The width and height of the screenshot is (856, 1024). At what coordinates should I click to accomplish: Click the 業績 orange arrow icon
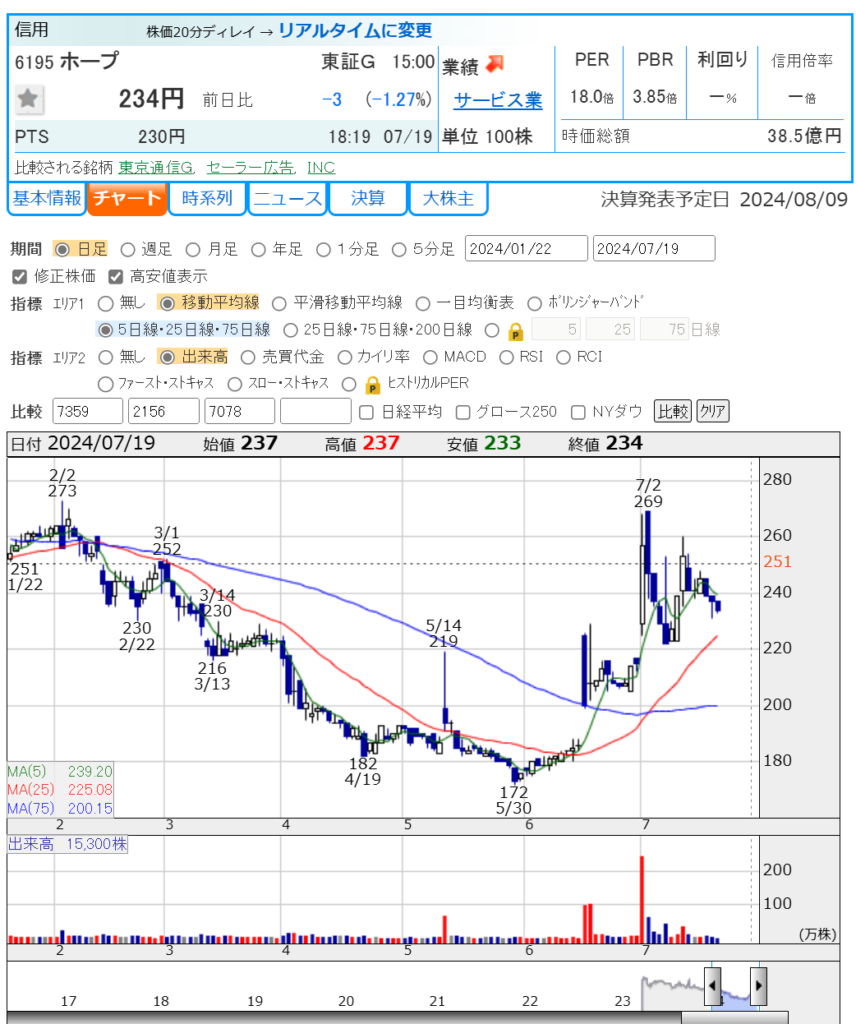click(x=494, y=64)
